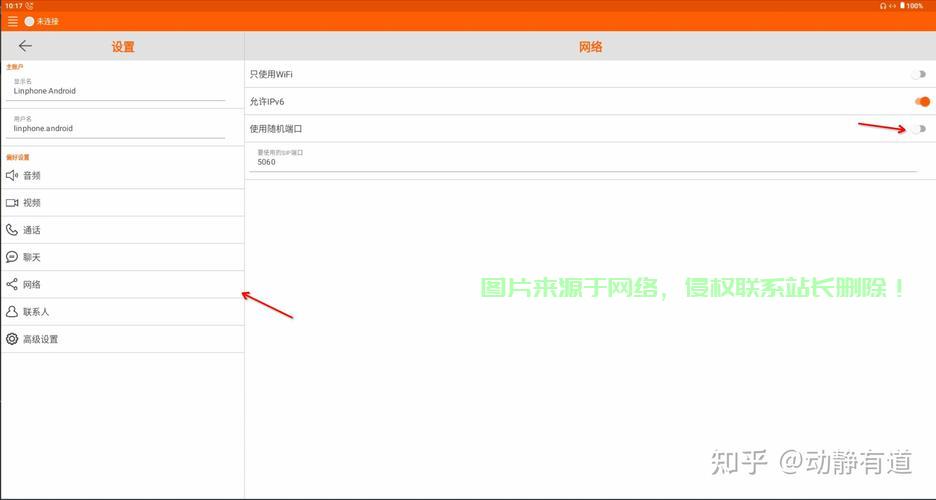936x500 pixels.
Task: Open 联系人 settings
Action: click(x=122, y=311)
